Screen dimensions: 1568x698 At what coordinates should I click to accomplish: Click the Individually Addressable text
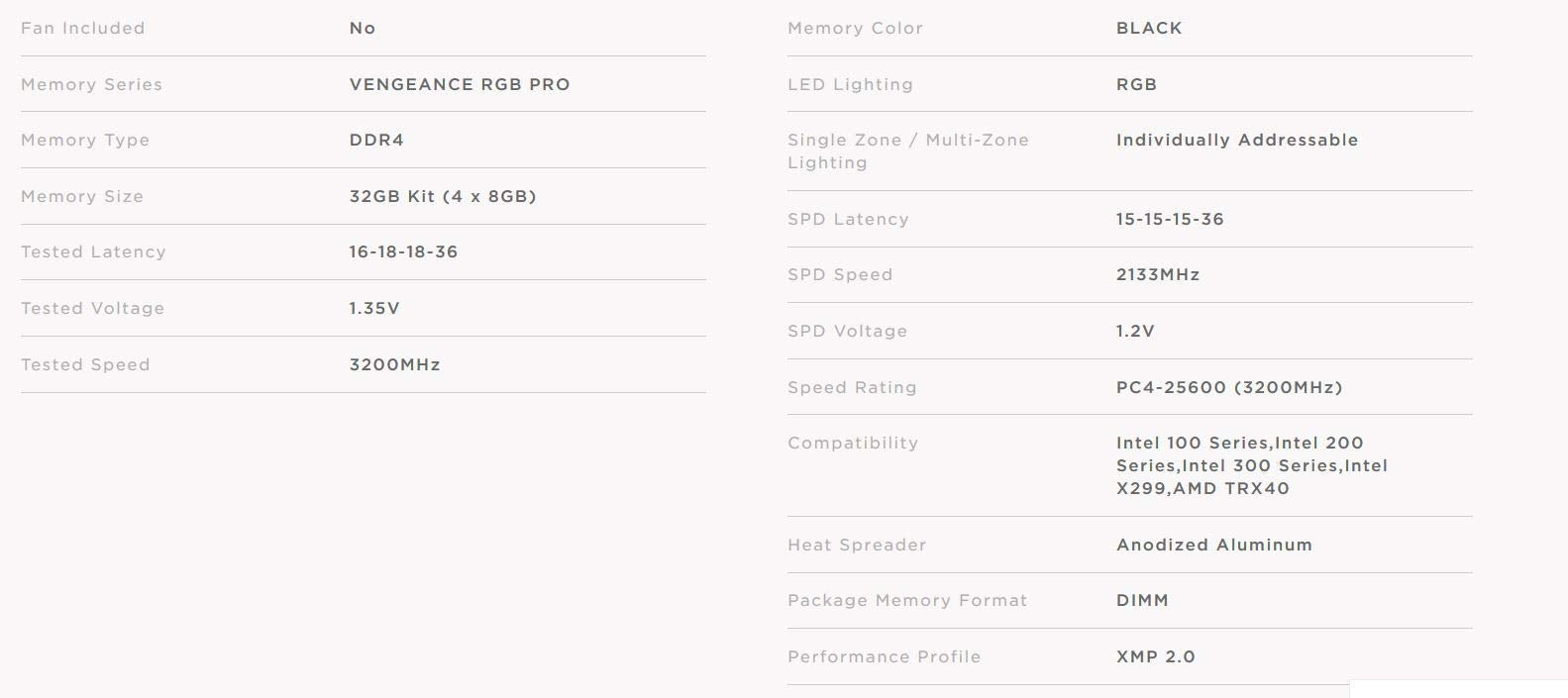tap(1237, 140)
